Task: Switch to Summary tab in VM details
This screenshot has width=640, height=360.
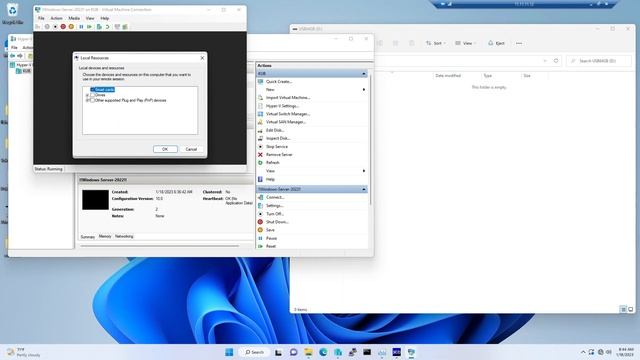Action: [88, 237]
